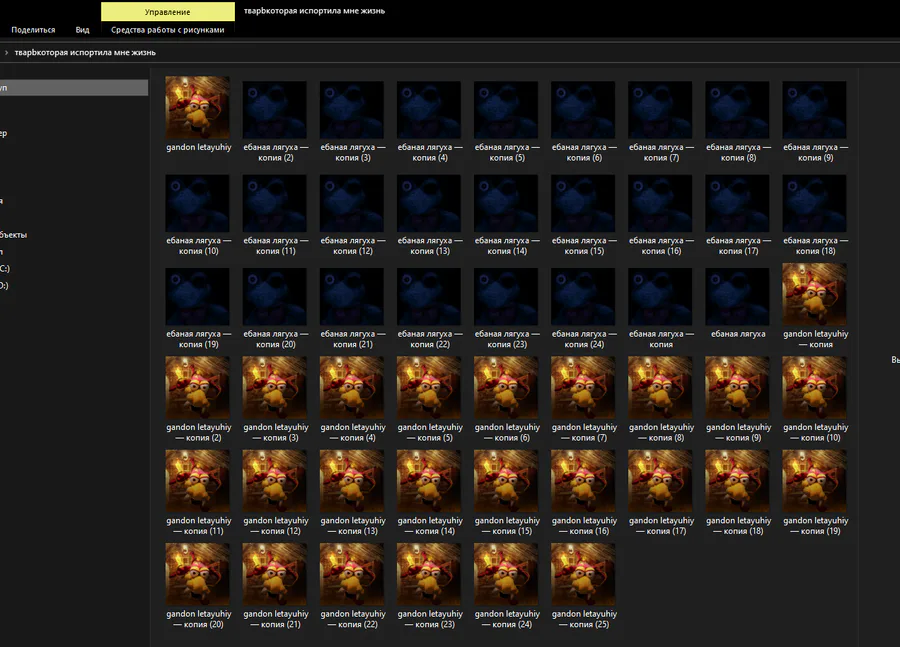Click label ебаная лягуха — копия (11)
900x647 pixels.
pos(276,246)
